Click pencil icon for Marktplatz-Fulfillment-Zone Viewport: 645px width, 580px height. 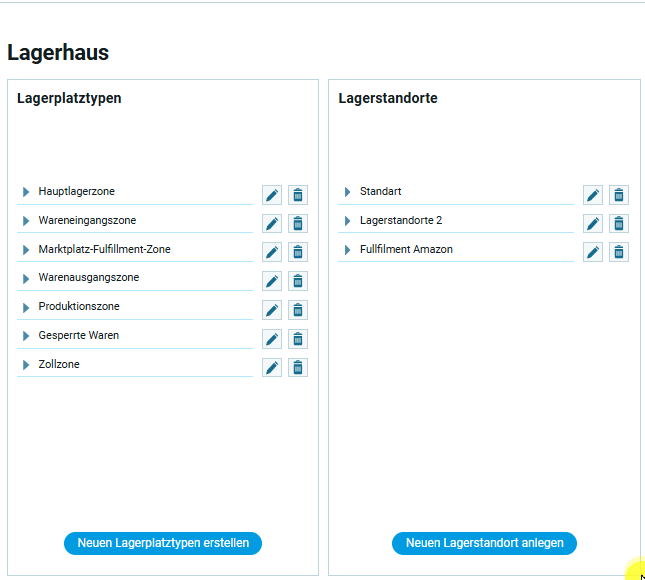pos(271,252)
